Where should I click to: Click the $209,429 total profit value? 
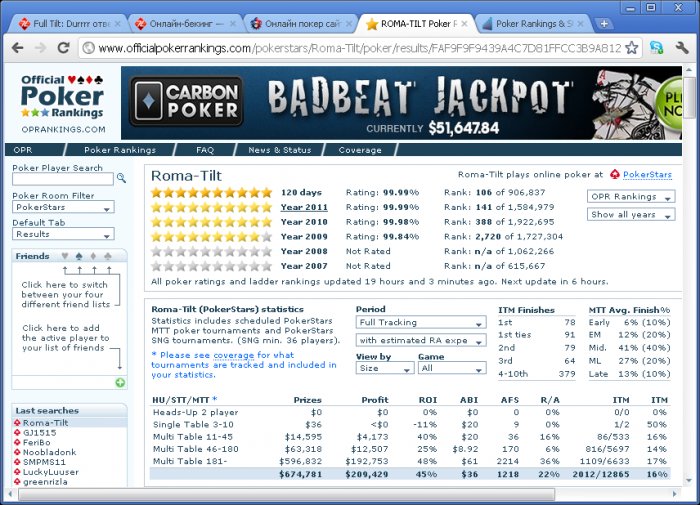(x=367, y=474)
